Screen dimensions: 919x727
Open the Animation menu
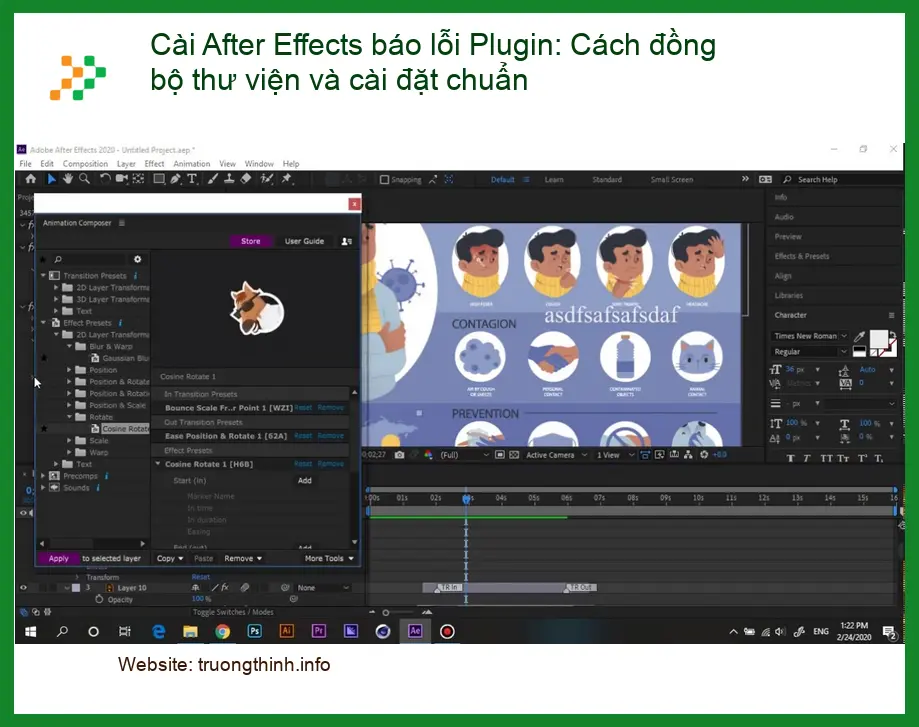pyautogui.click(x=192, y=164)
